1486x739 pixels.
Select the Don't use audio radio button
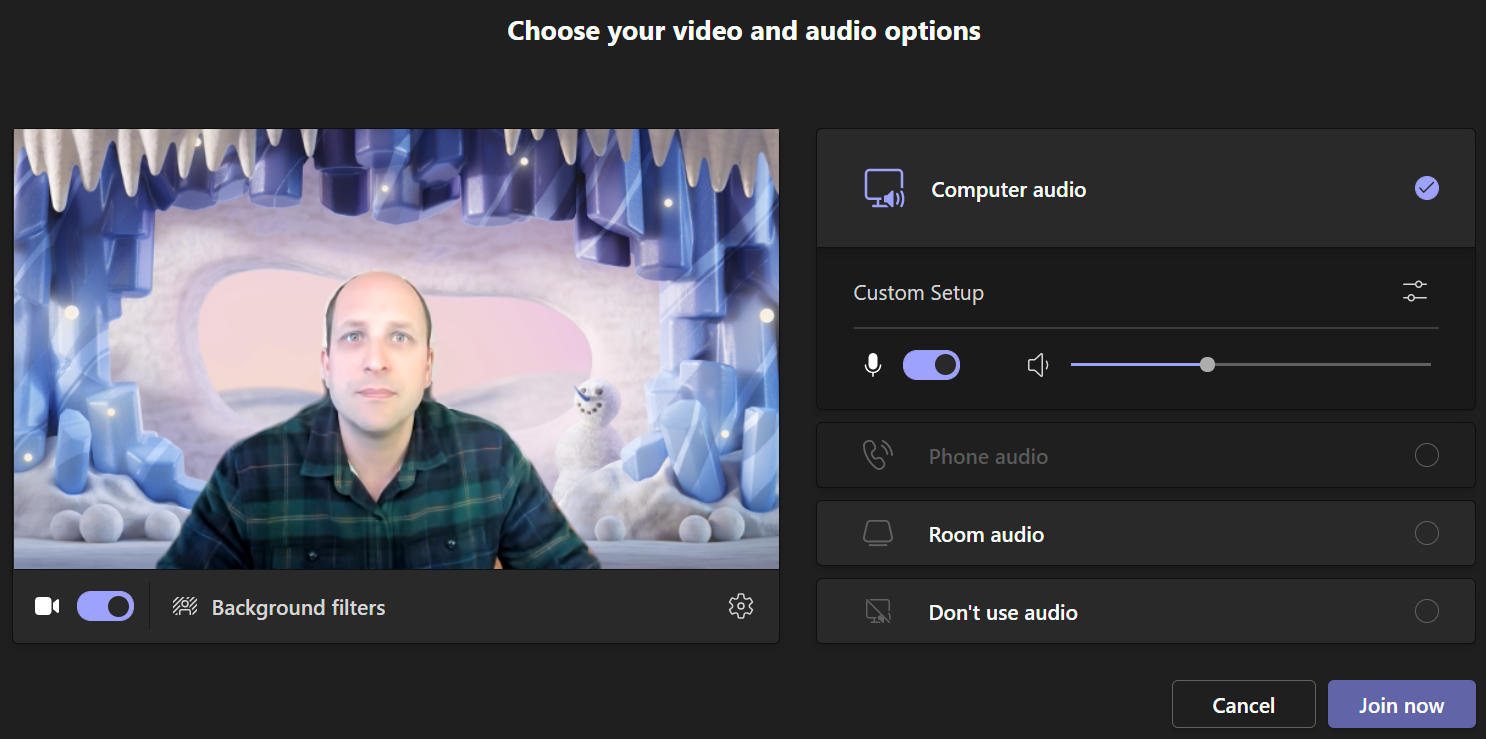tap(1427, 612)
